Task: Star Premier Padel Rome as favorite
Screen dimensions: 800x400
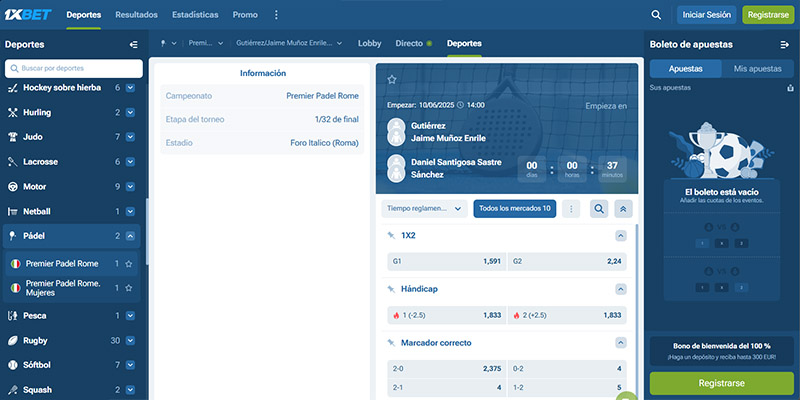Action: 129,264
